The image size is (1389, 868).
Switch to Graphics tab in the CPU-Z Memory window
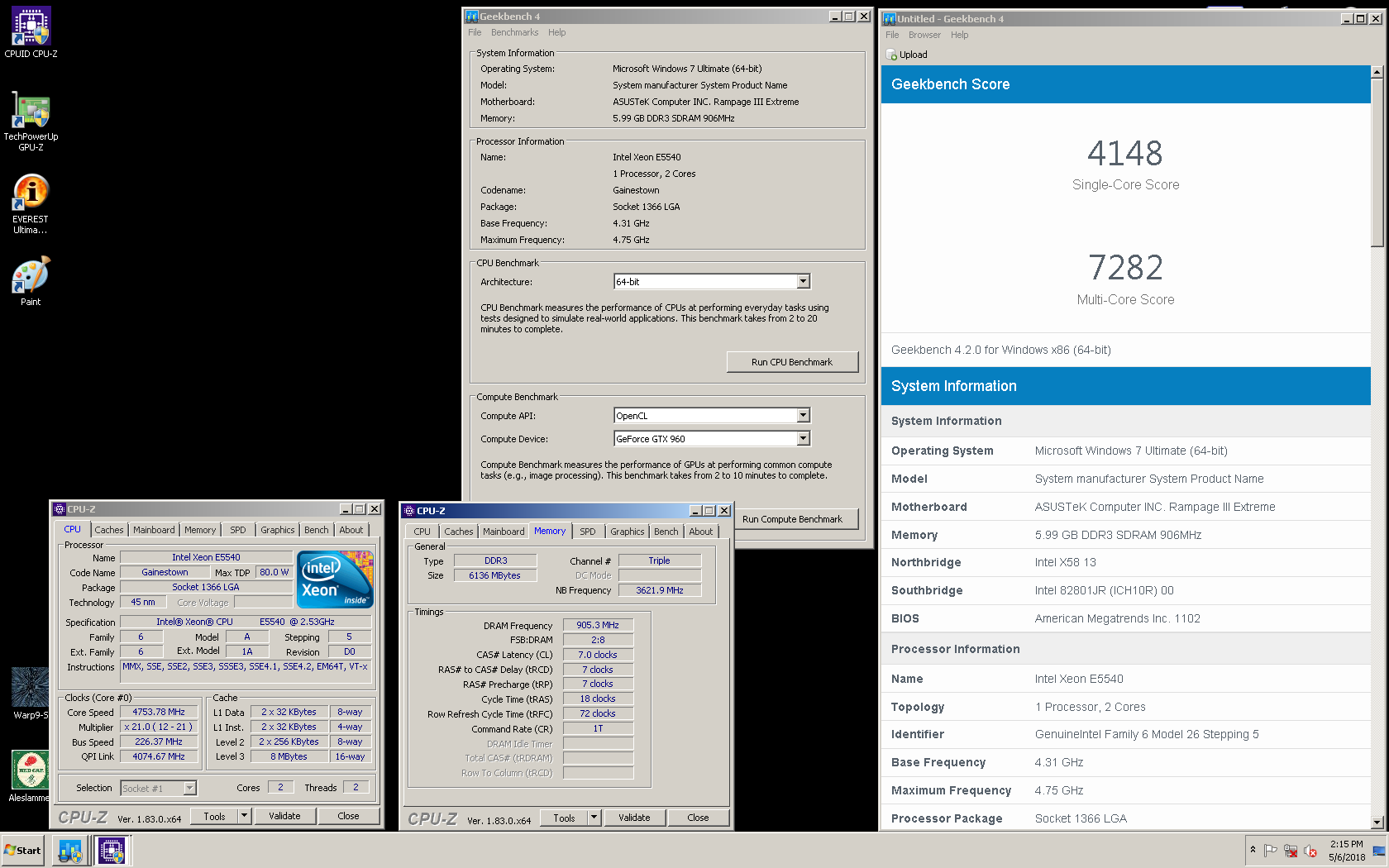(628, 532)
